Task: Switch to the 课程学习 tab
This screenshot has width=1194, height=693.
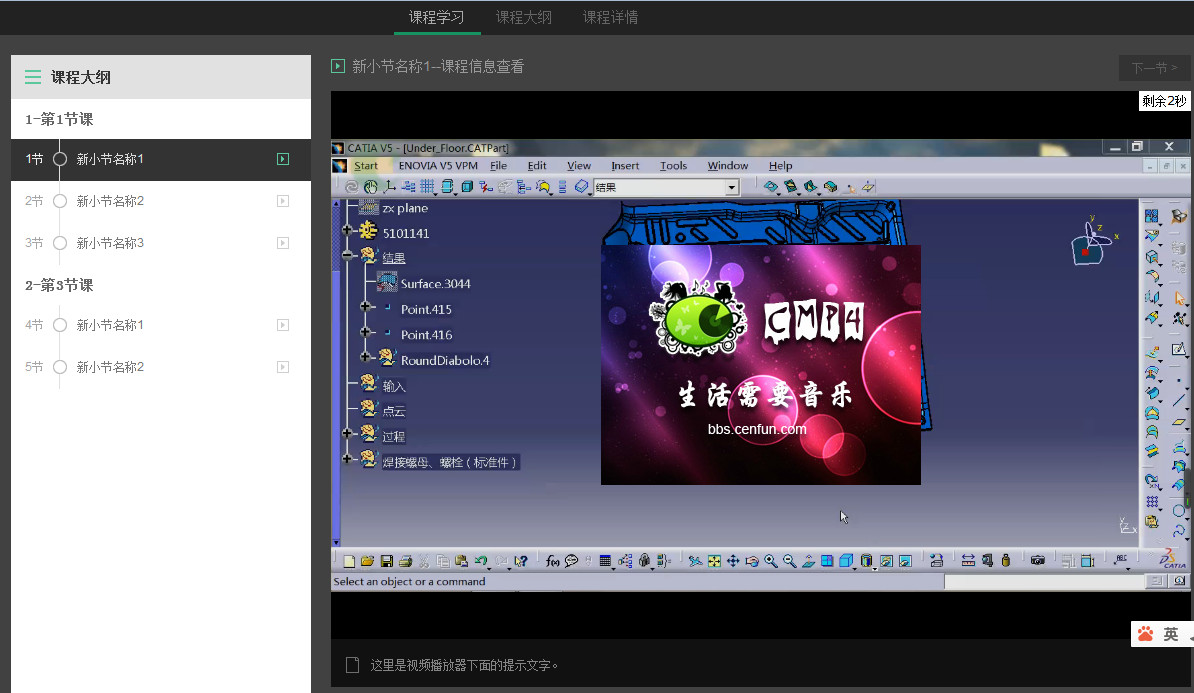Action: [436, 18]
